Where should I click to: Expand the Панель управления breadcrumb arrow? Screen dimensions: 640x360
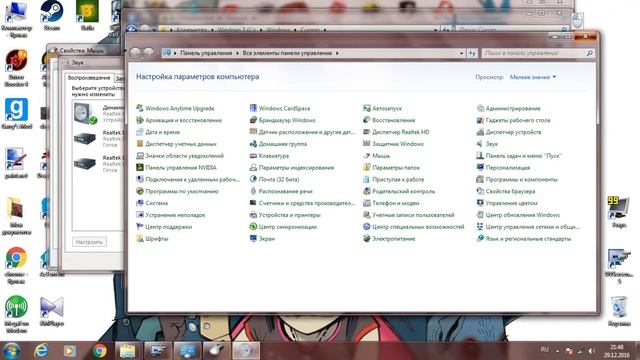coord(237,53)
